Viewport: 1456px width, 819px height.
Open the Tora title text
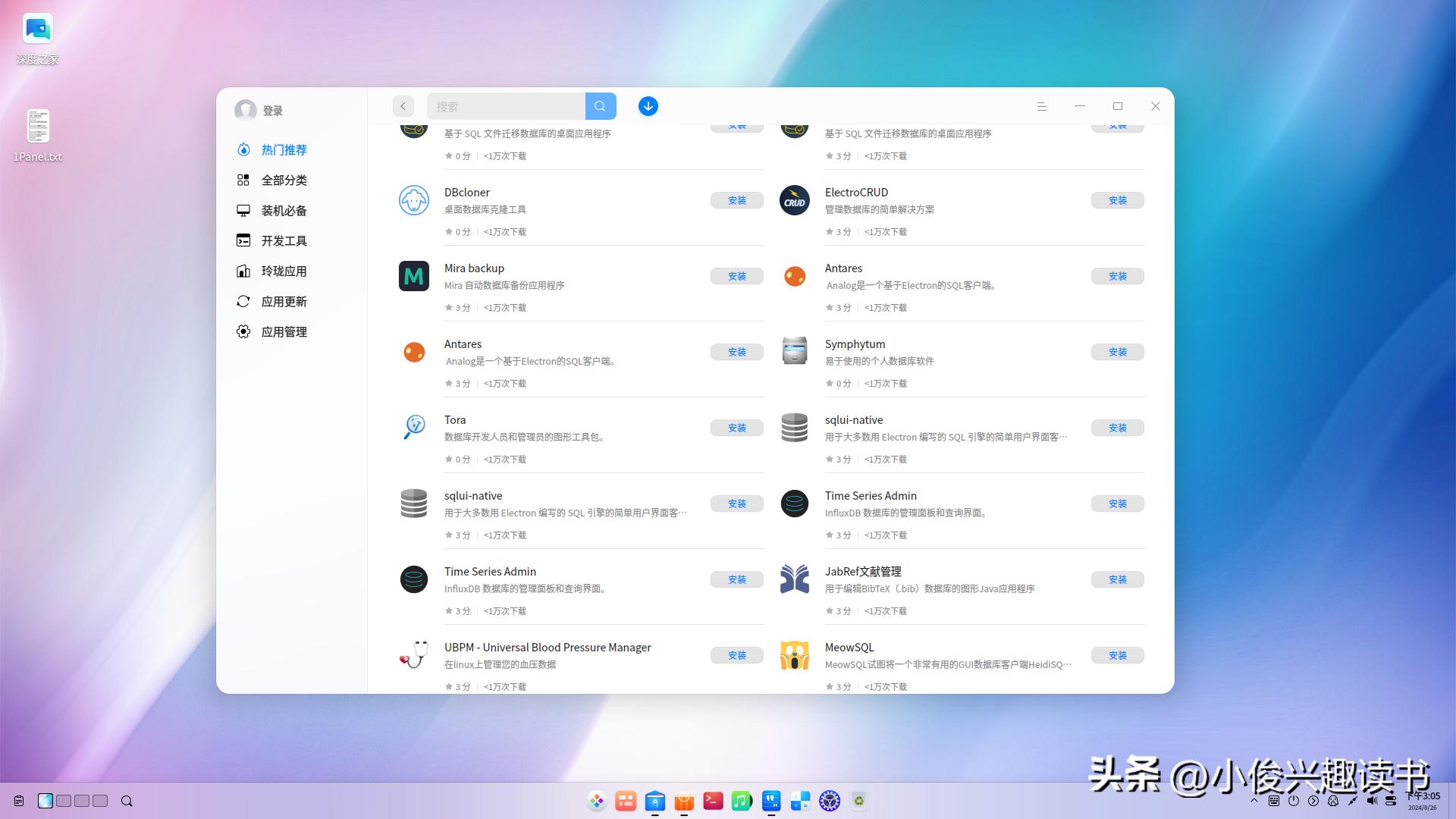(455, 420)
